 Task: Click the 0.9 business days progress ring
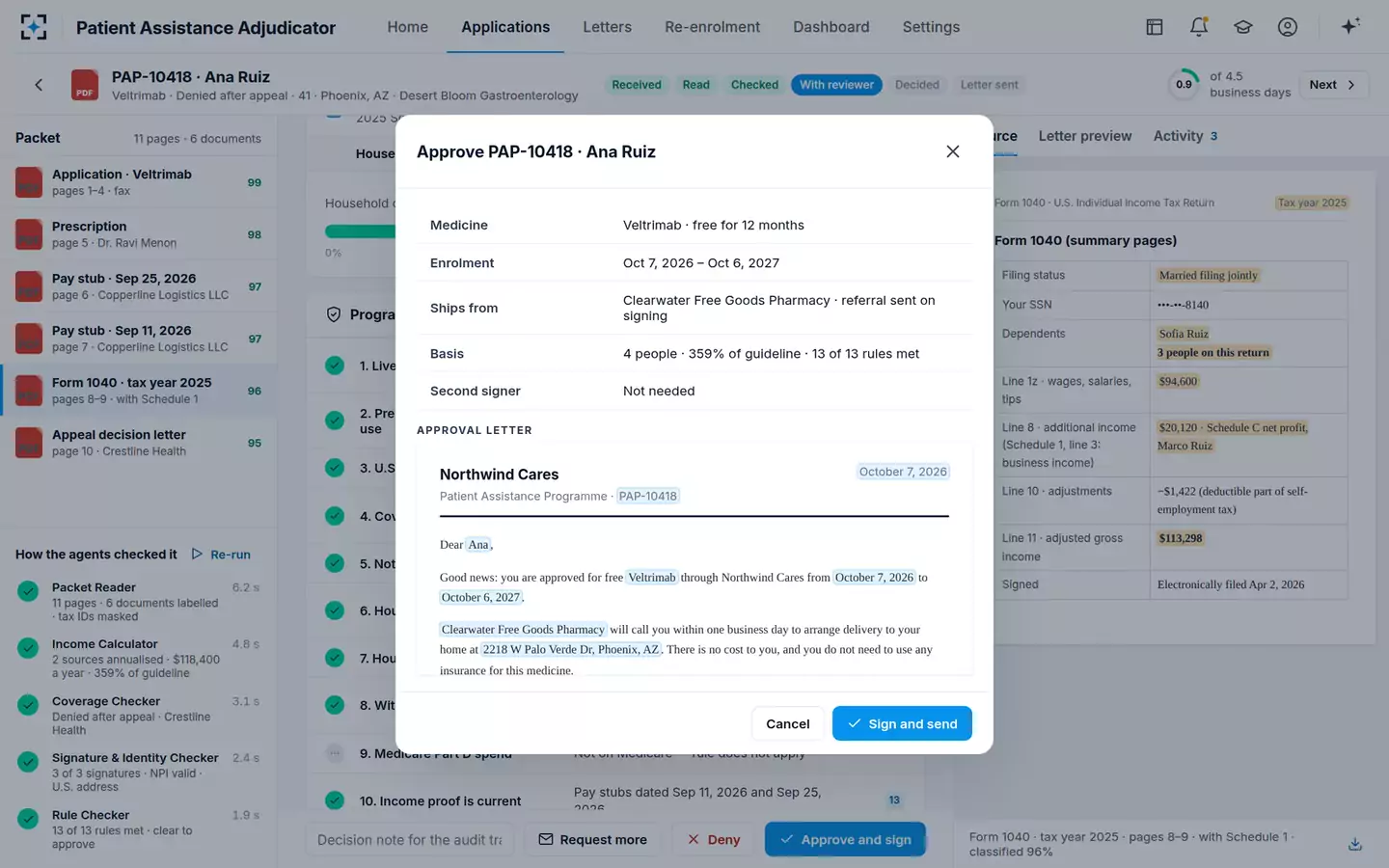click(x=1184, y=85)
